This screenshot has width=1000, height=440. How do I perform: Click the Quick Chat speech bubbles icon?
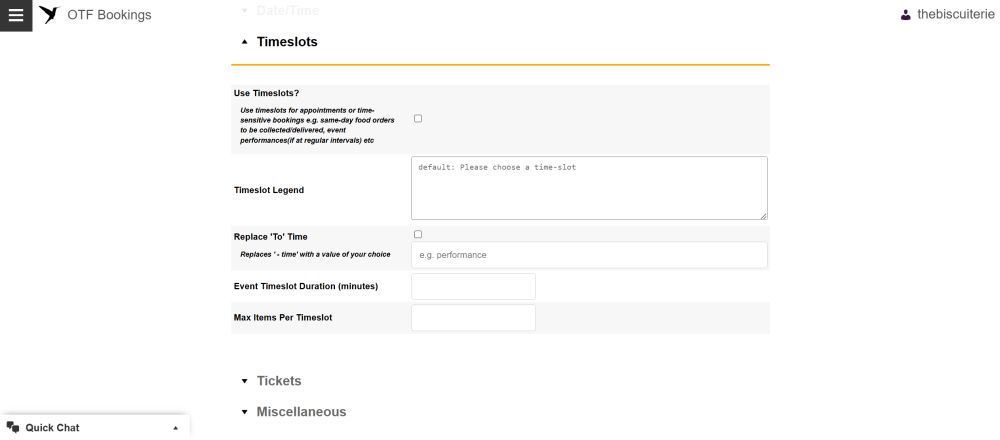tap(13, 427)
